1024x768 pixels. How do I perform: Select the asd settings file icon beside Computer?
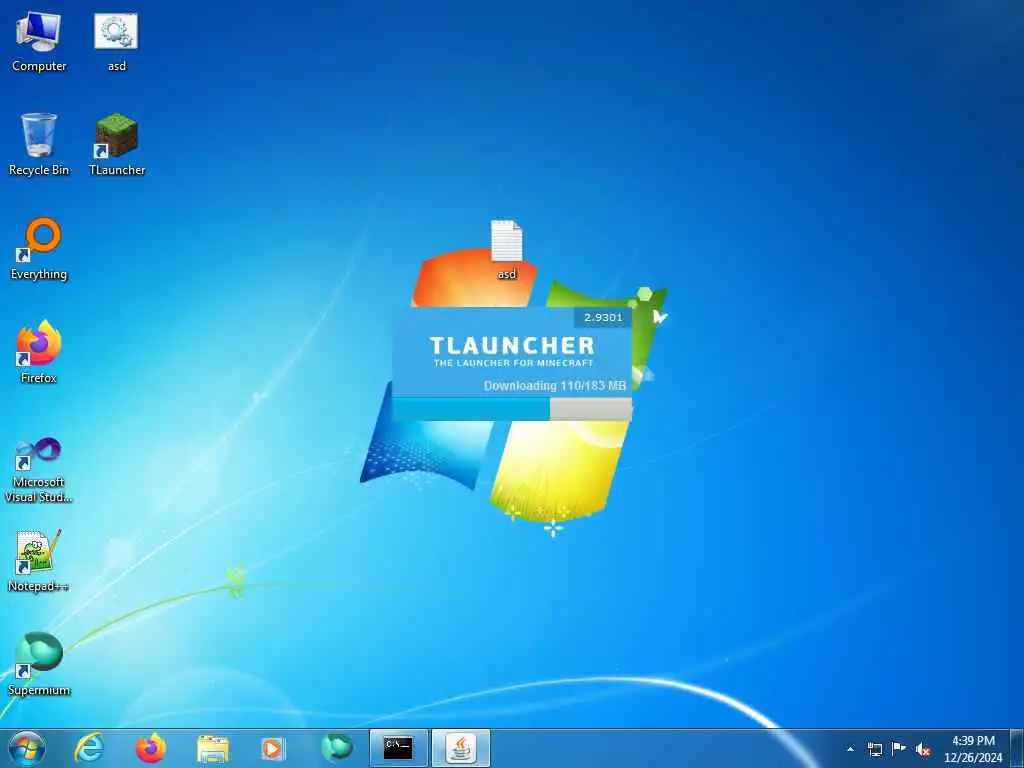tap(116, 40)
